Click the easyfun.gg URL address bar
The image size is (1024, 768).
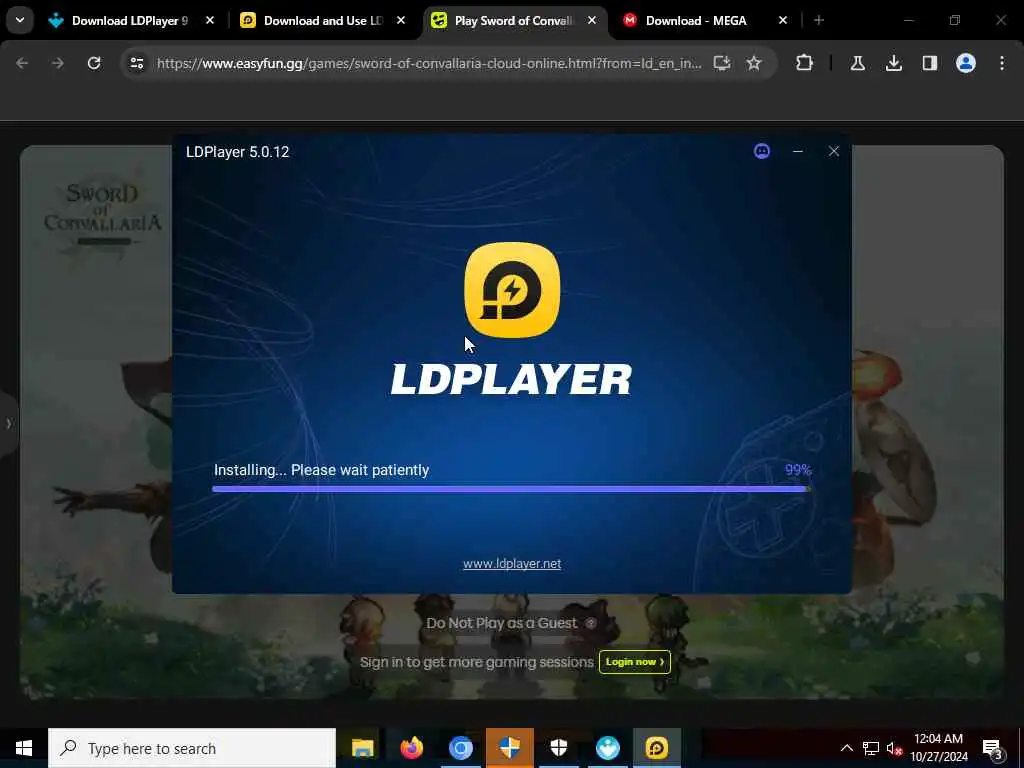pos(429,63)
